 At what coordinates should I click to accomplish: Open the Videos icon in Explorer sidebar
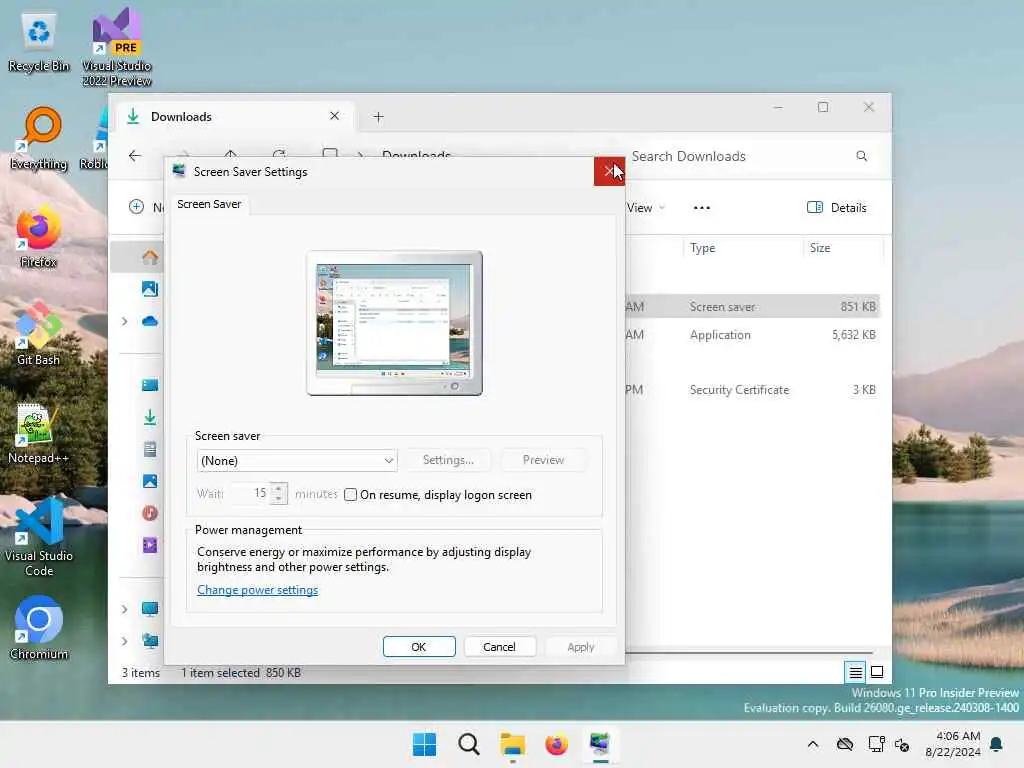(150, 545)
